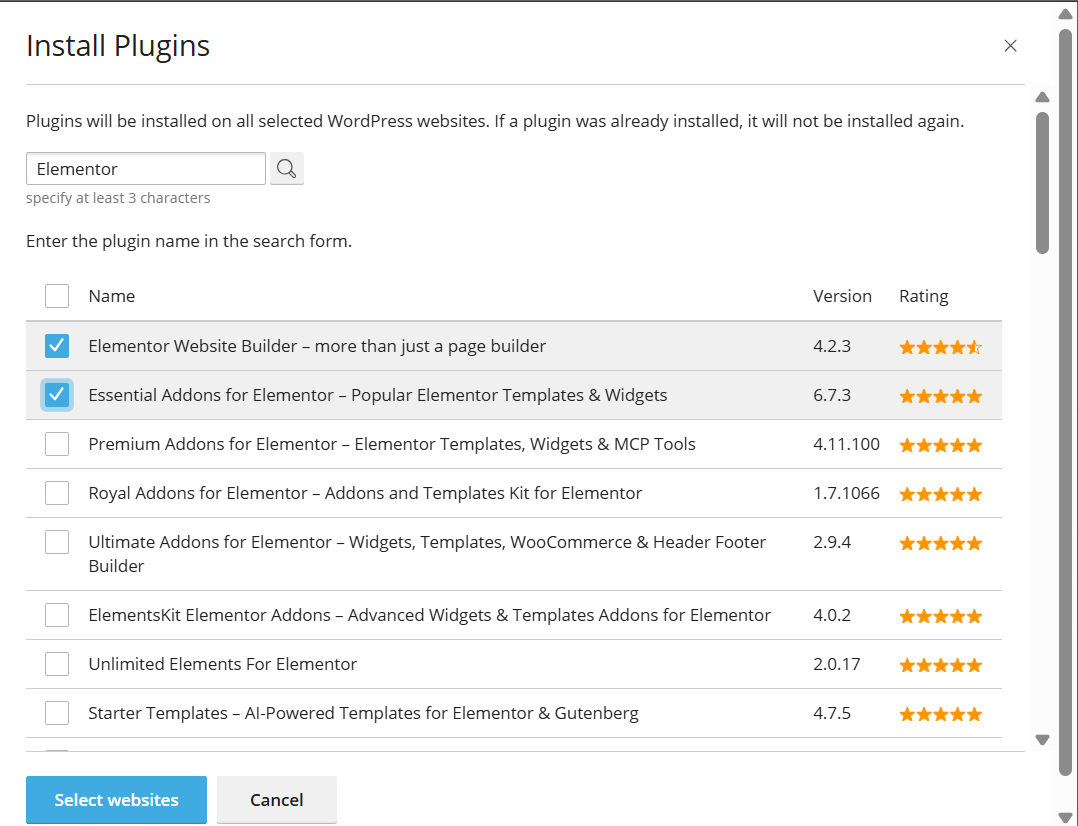Click the Version column header
The width and height of the screenshot is (1078, 826).
point(842,296)
